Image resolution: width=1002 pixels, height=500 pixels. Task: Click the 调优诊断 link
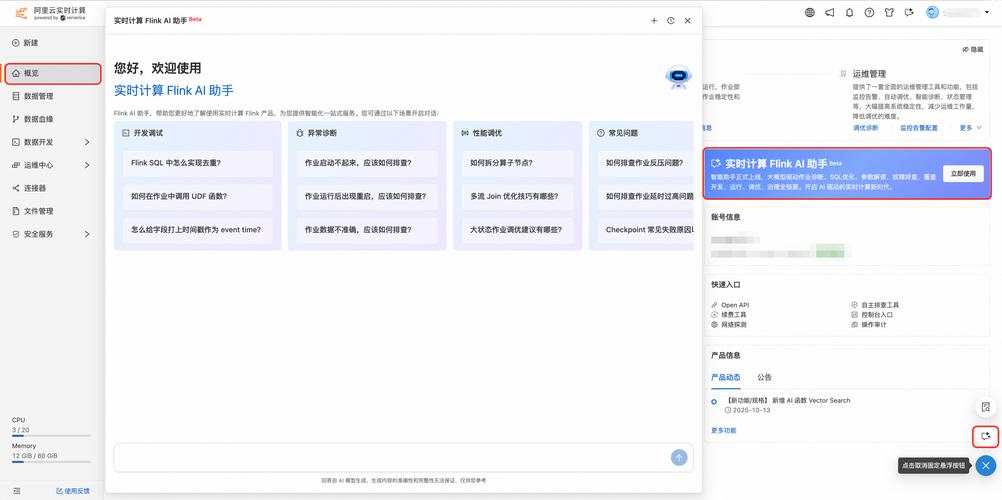pyautogui.click(x=865, y=128)
